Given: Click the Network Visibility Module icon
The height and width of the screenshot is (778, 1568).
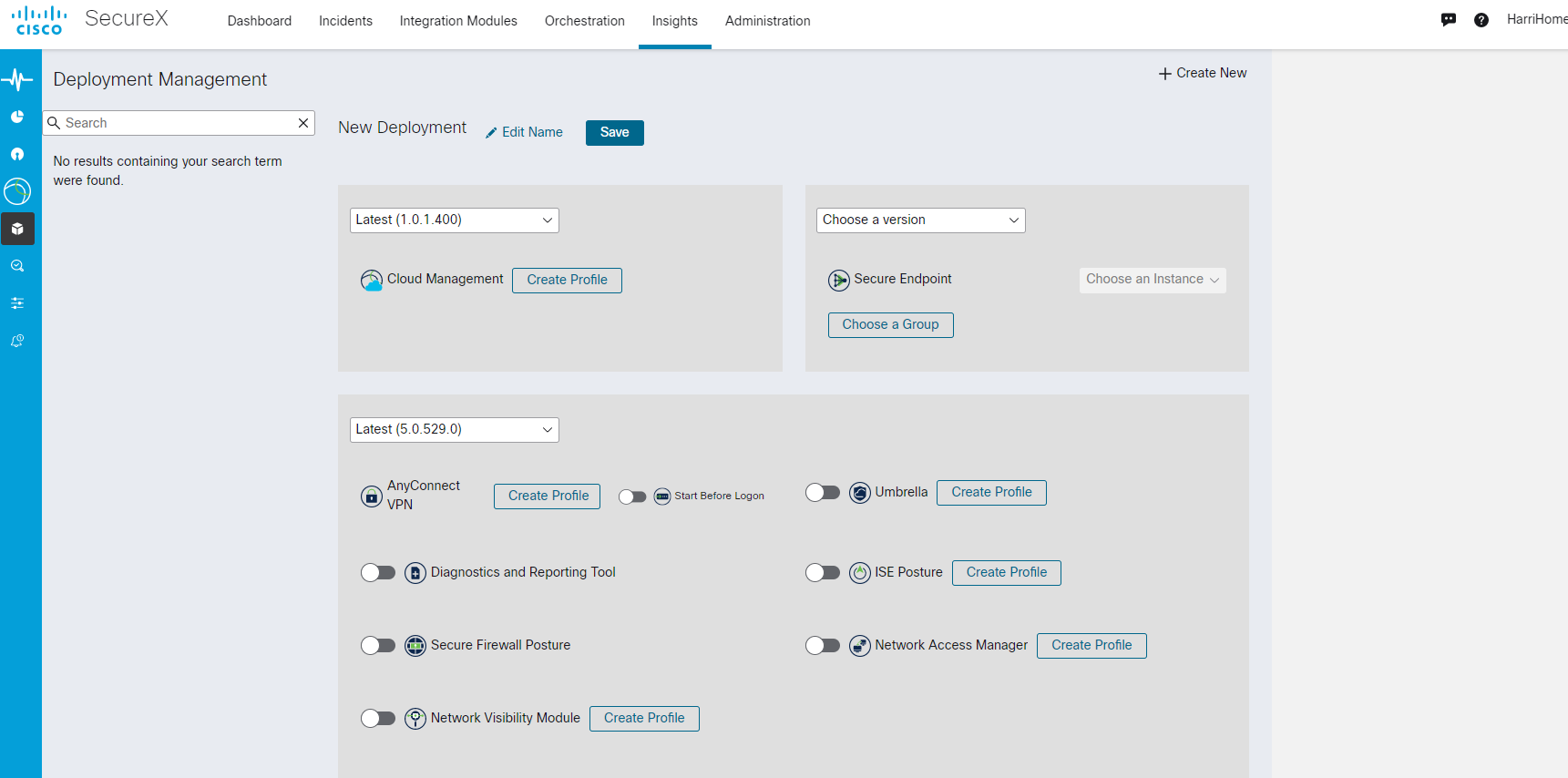Looking at the screenshot, I should pos(415,719).
